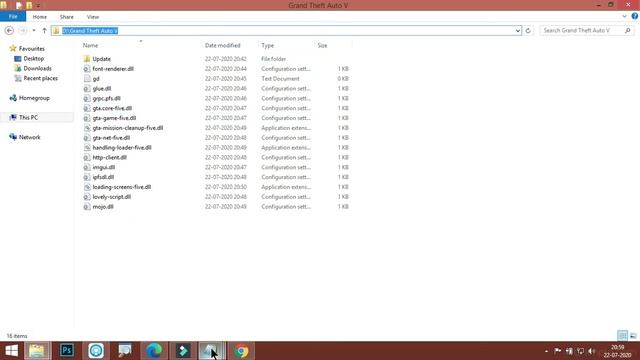Viewport: 640px width, 360px height.
Task: Select http-client.dll file name
Action: pos(109,157)
